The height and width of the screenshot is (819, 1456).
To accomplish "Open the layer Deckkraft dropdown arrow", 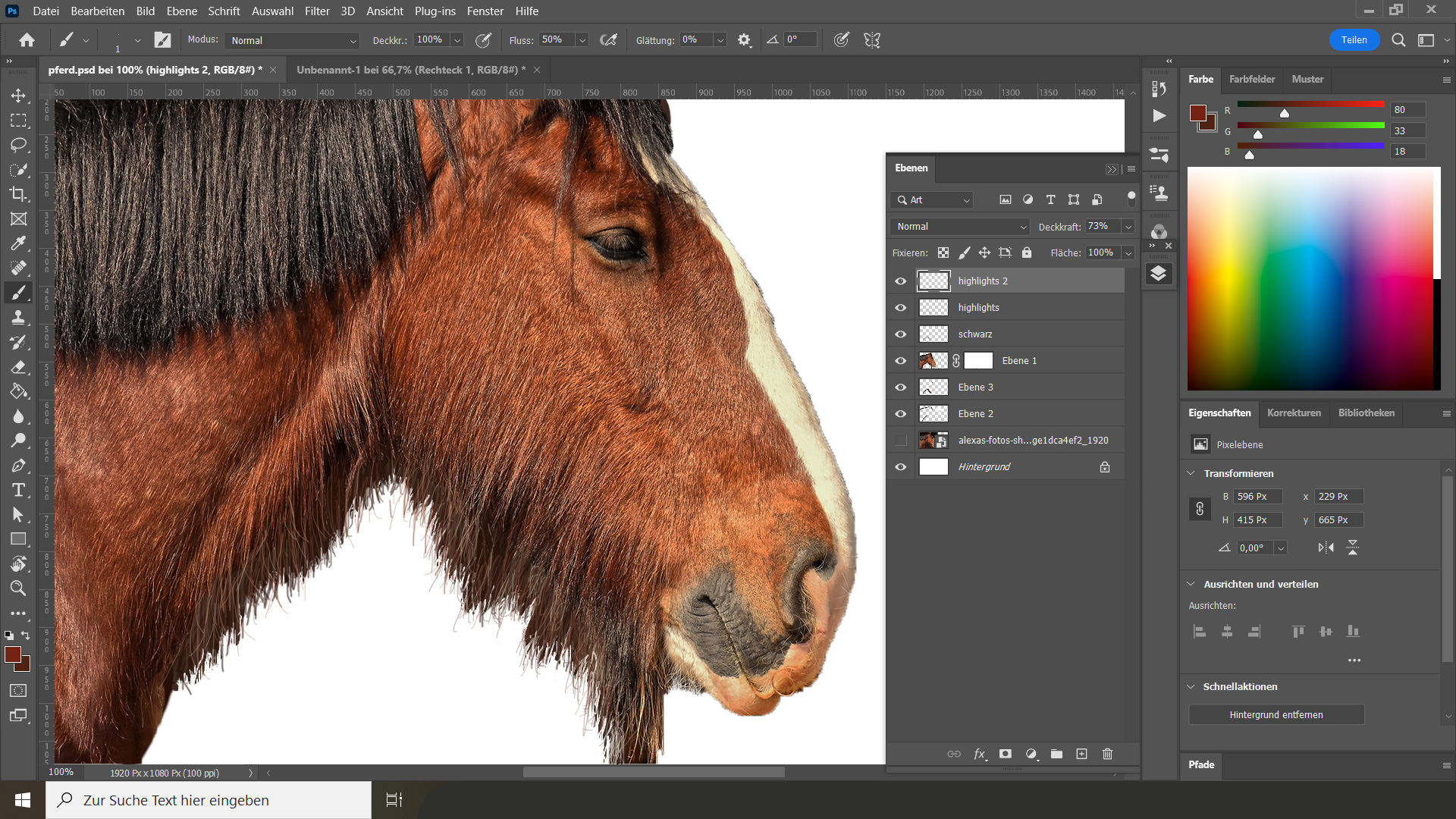I will point(1128,227).
